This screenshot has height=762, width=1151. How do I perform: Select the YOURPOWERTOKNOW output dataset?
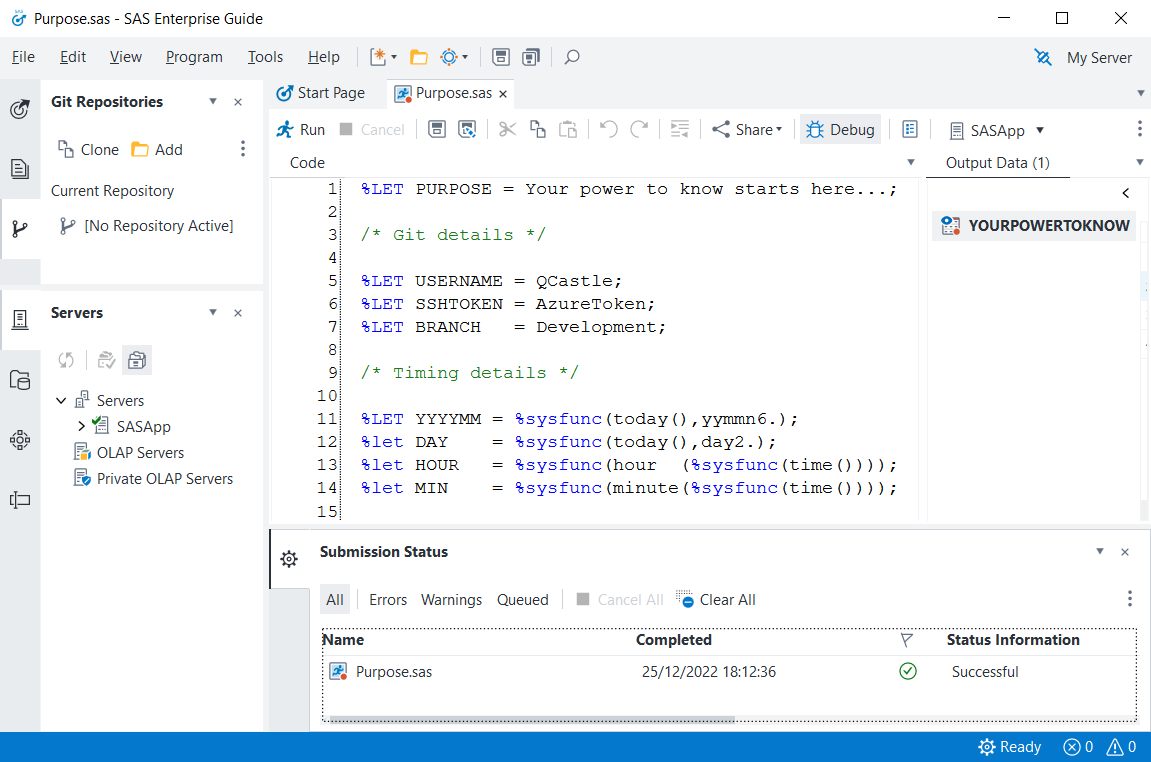click(1035, 226)
